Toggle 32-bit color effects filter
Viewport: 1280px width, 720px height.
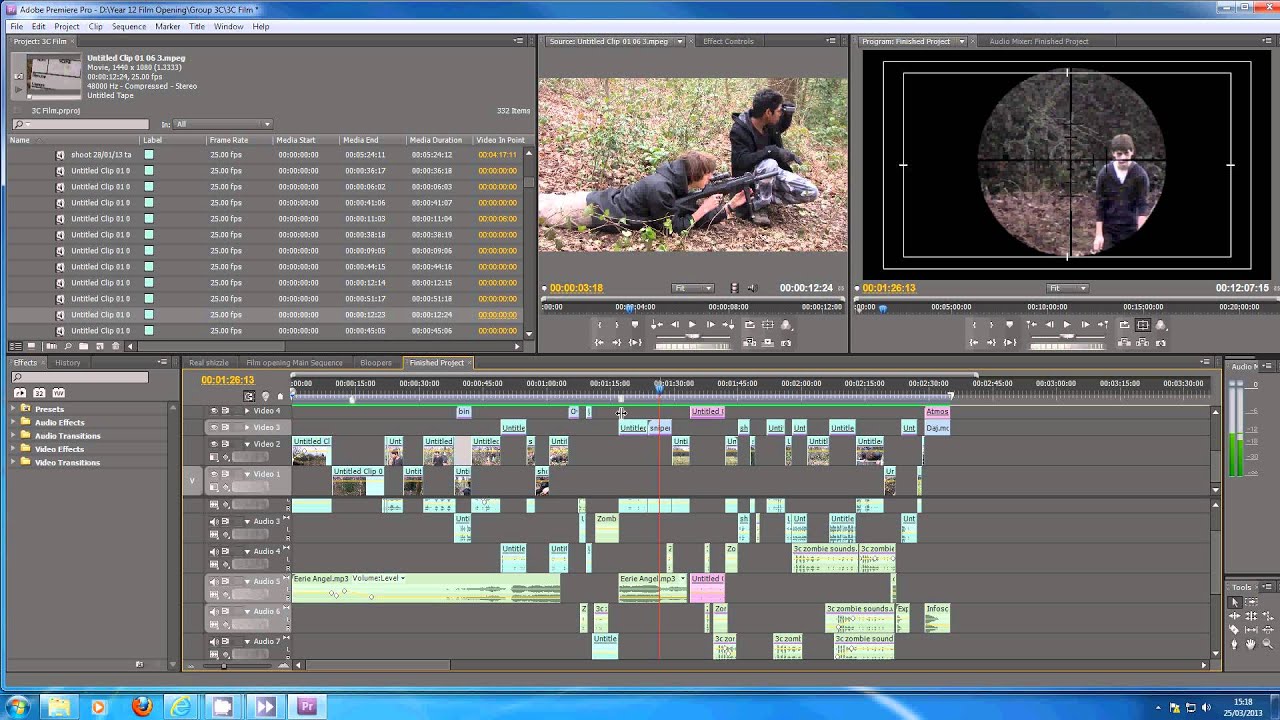[39, 393]
